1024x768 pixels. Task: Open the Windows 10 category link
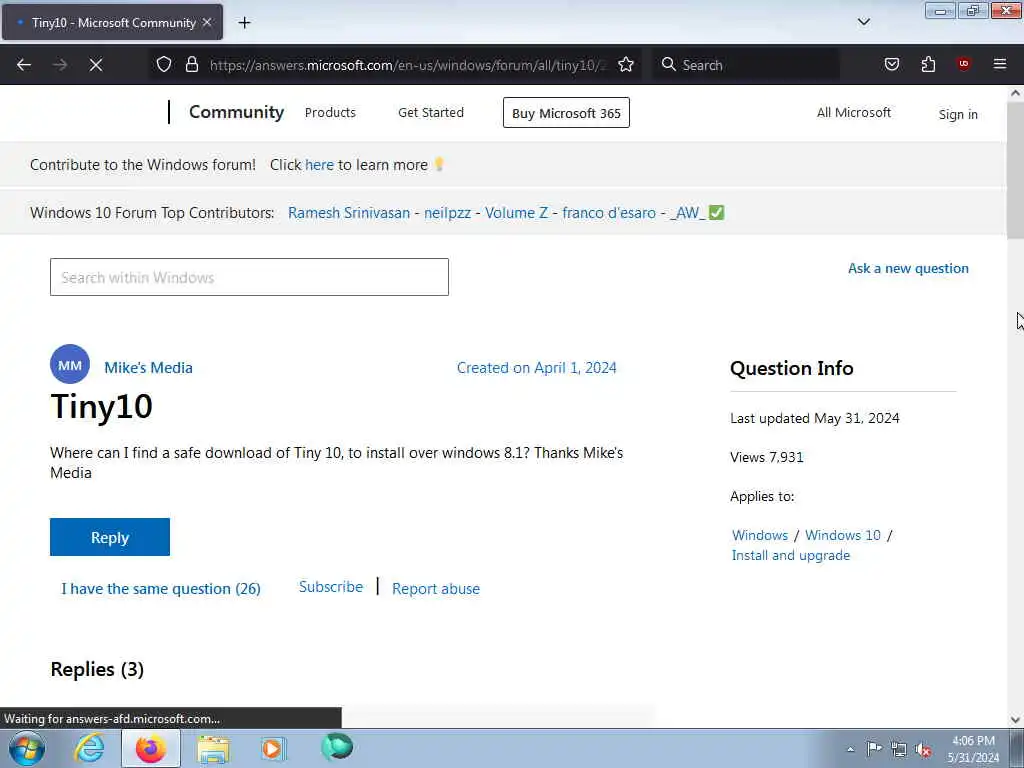[842, 535]
